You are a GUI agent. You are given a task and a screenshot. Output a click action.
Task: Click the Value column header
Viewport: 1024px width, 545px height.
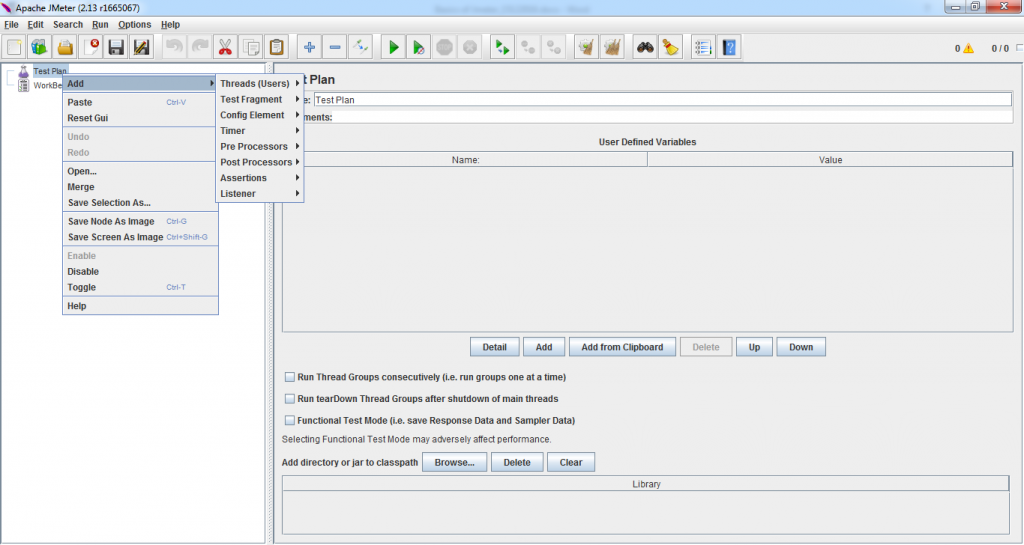830,160
